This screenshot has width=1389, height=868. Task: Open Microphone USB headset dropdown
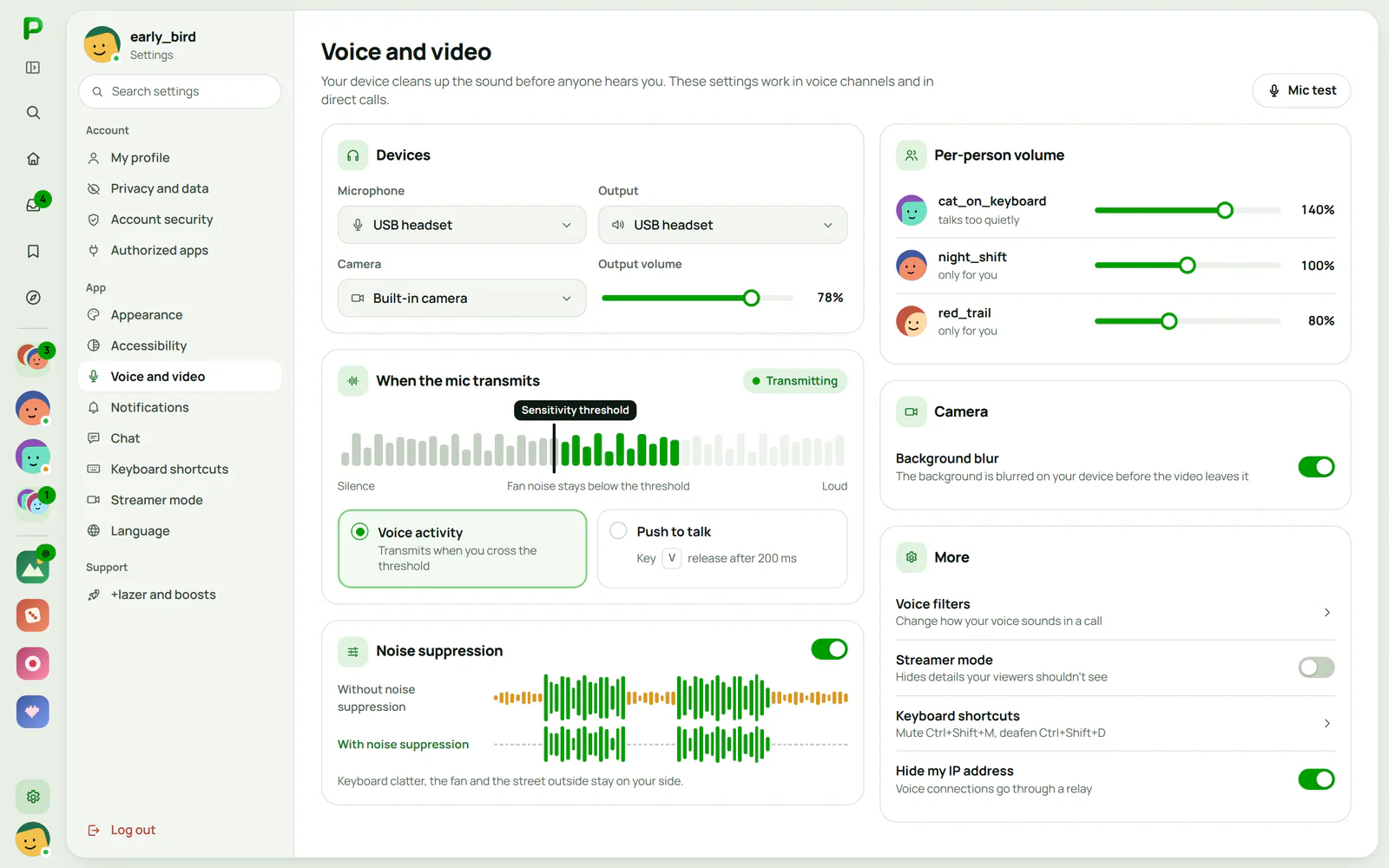[x=462, y=225]
